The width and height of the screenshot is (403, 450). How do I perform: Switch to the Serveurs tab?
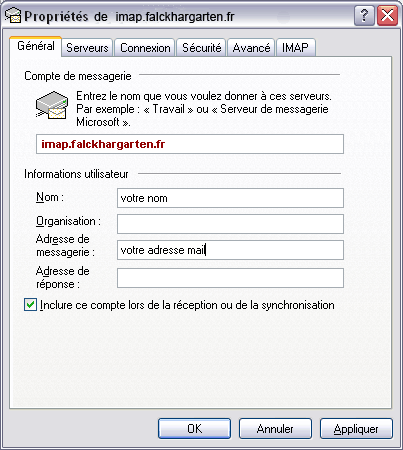pos(87,48)
